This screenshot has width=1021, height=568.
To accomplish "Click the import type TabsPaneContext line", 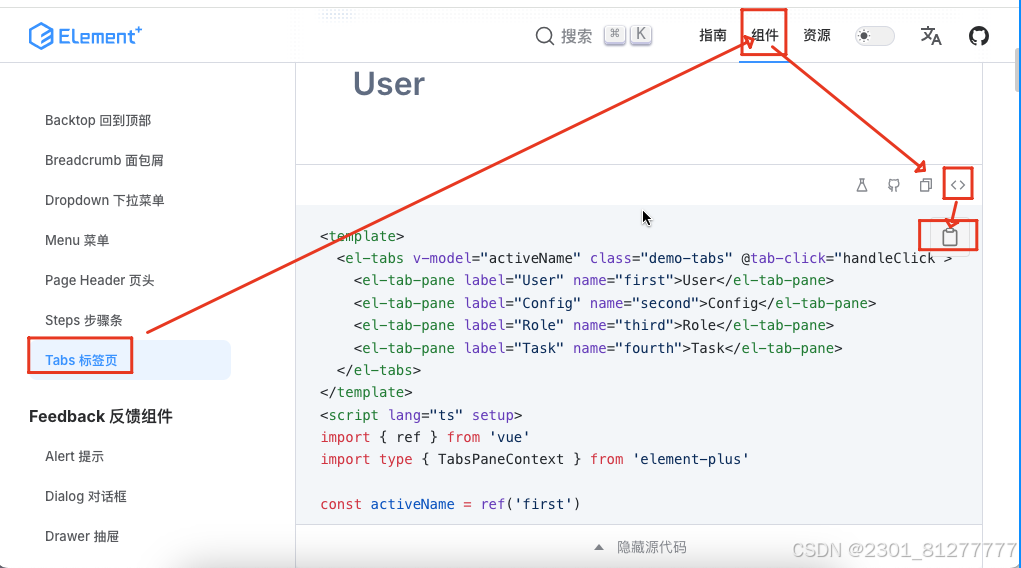I will point(535,459).
